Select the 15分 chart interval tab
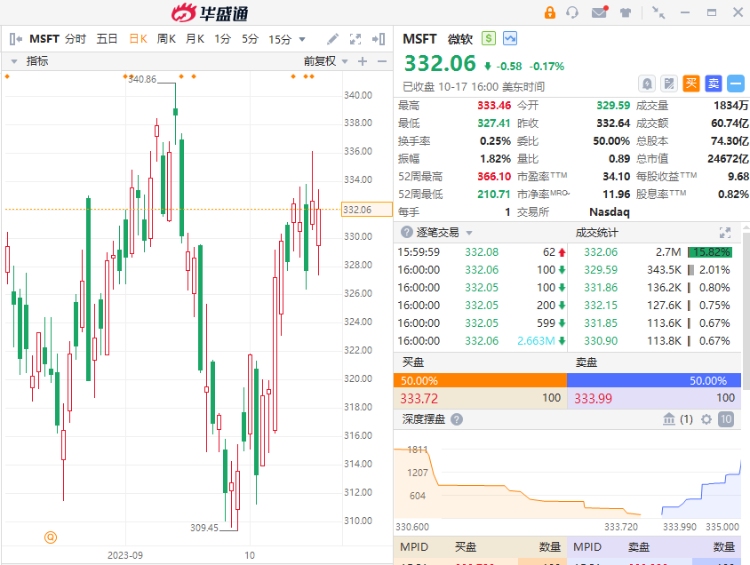This screenshot has width=750, height=565. pyautogui.click(x=280, y=39)
